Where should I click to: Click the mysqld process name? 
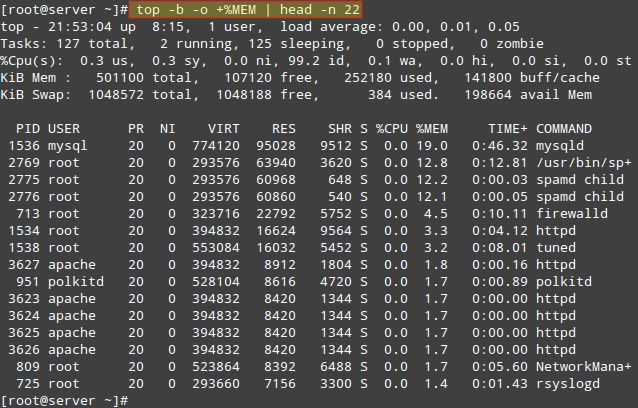click(x=562, y=145)
